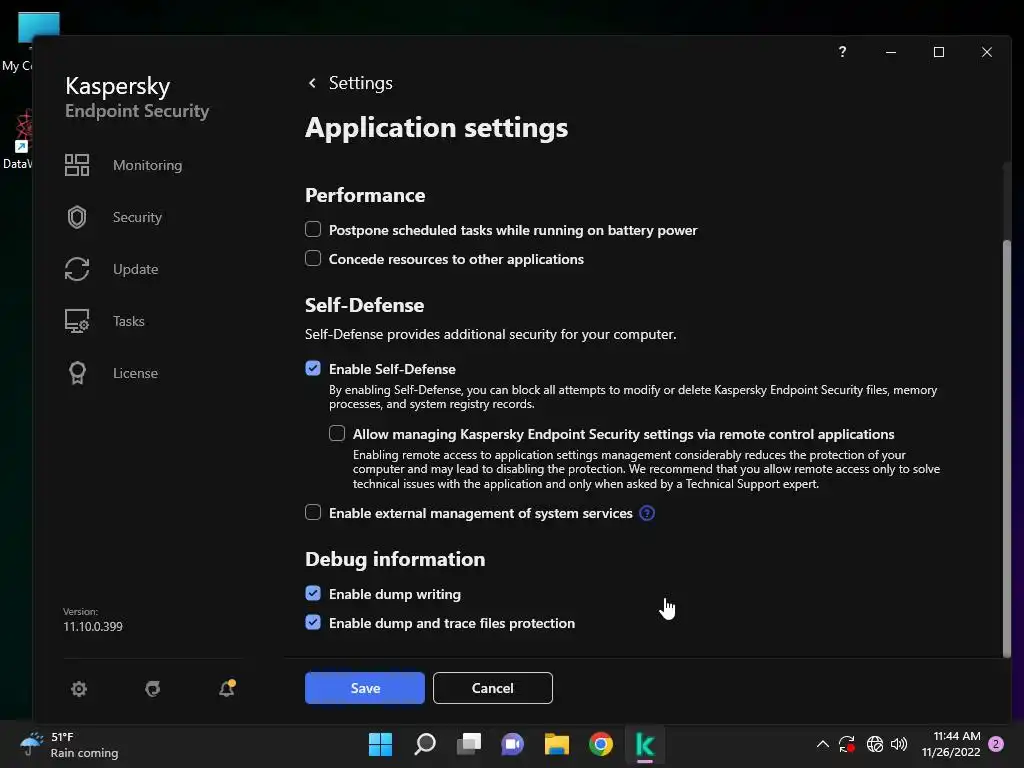This screenshot has width=1024, height=768.
Task: Click the question mark help button in title bar
Action: [842, 52]
